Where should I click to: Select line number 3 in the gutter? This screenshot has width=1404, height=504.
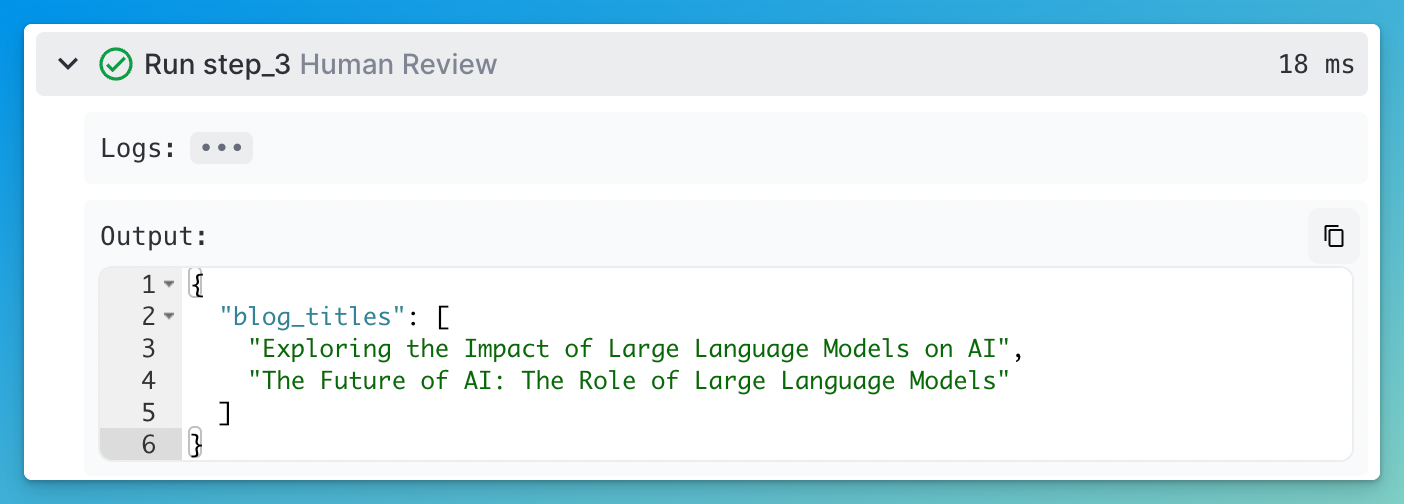pos(149,349)
